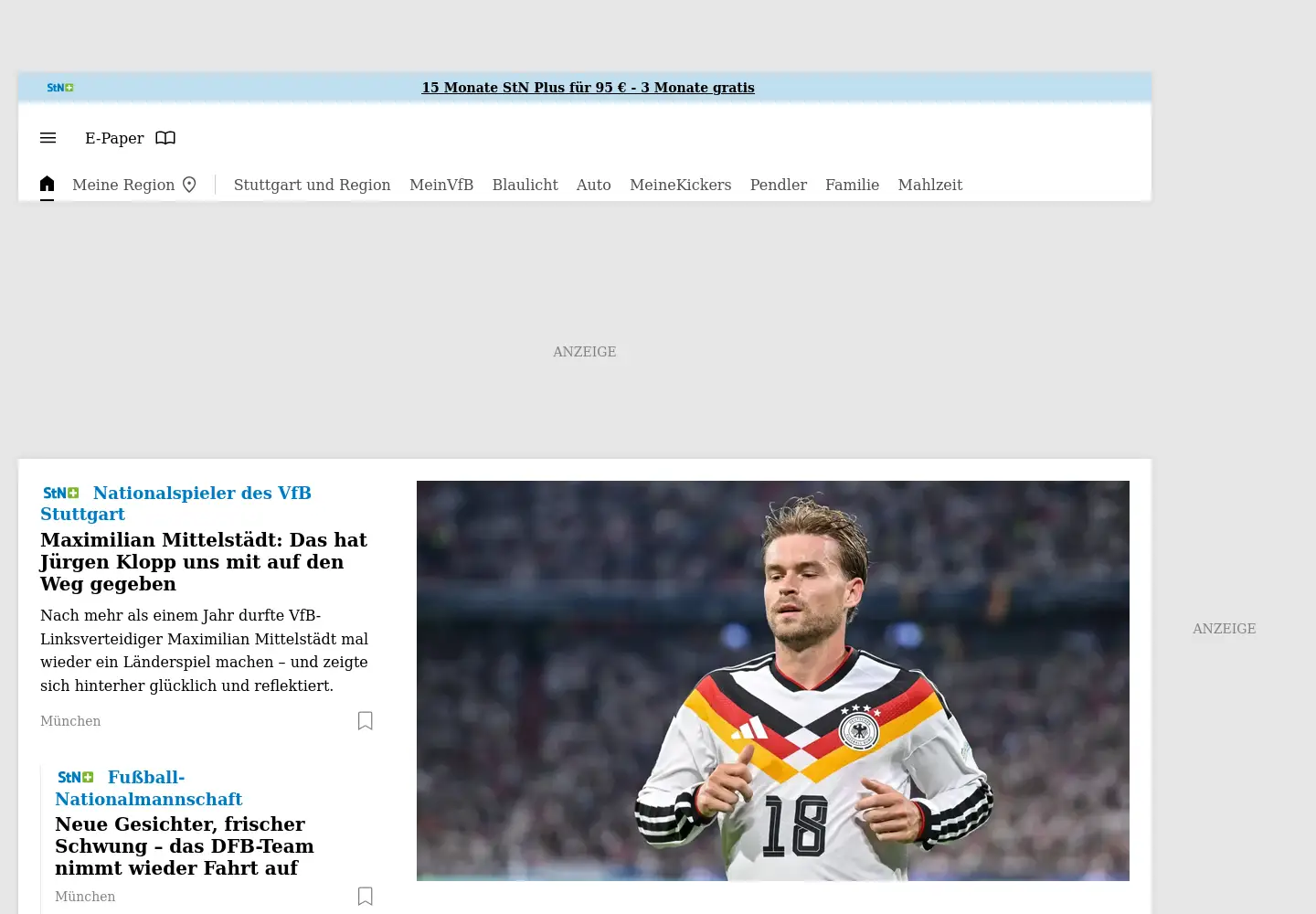This screenshot has height=914, width=1316.
Task: Open the E-Paper link
Action: pyautogui.click(x=114, y=138)
